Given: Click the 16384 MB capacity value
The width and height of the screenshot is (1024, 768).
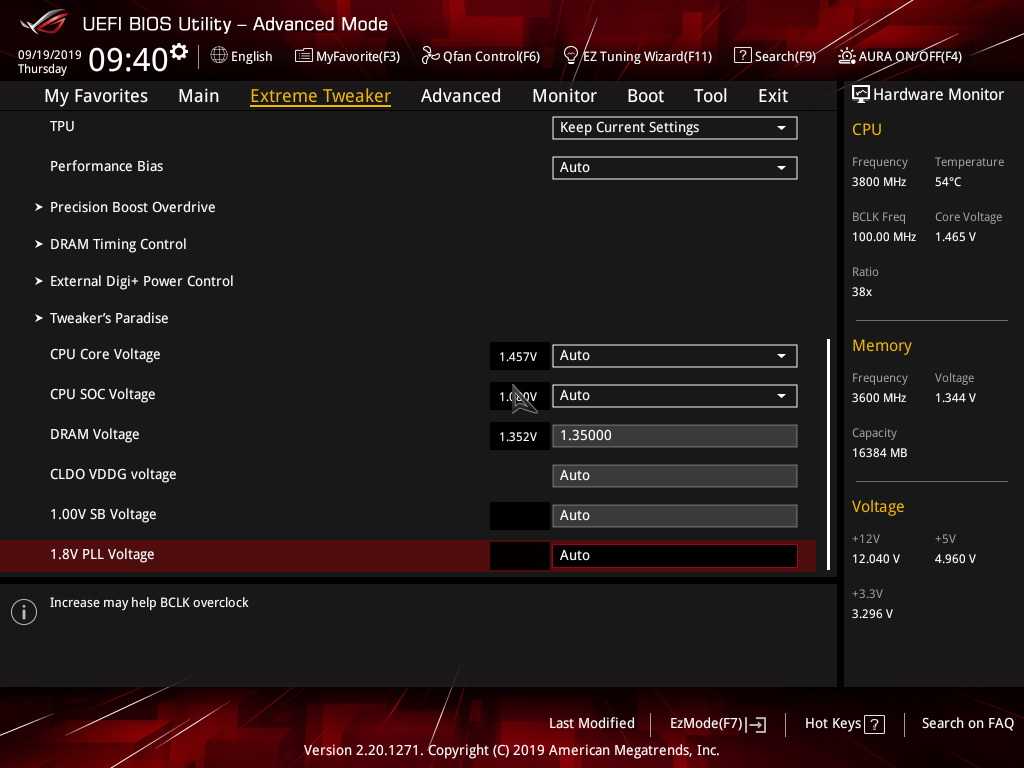Looking at the screenshot, I should point(880,453).
